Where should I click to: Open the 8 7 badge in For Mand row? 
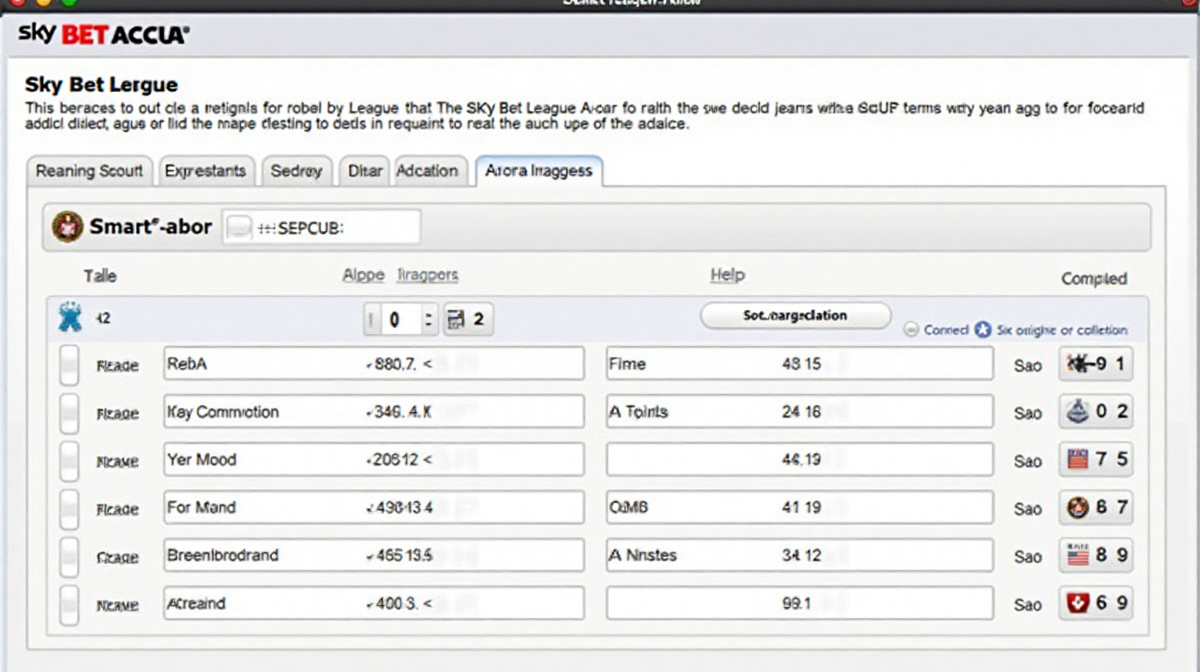click(1096, 507)
